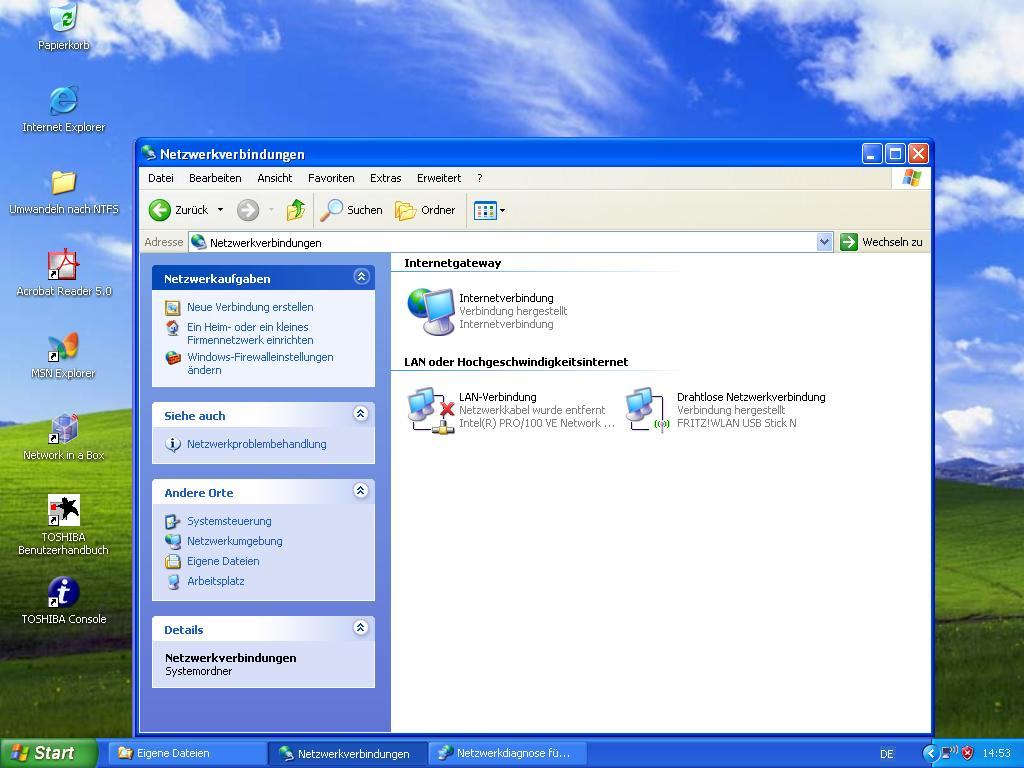Open Netzwerkproblembehandlung help link
The height and width of the screenshot is (768, 1024).
pos(257,444)
